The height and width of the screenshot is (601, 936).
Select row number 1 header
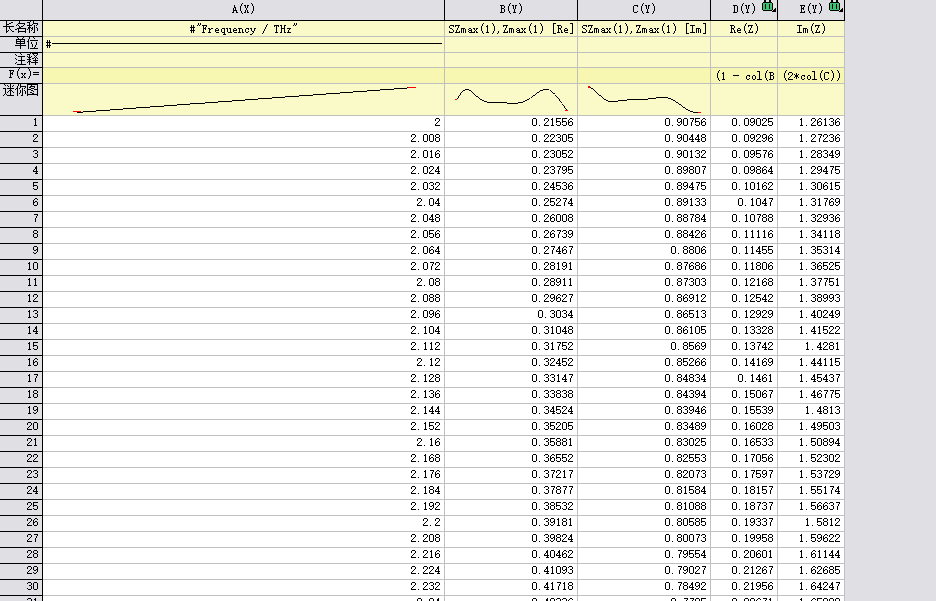[x=21, y=123]
